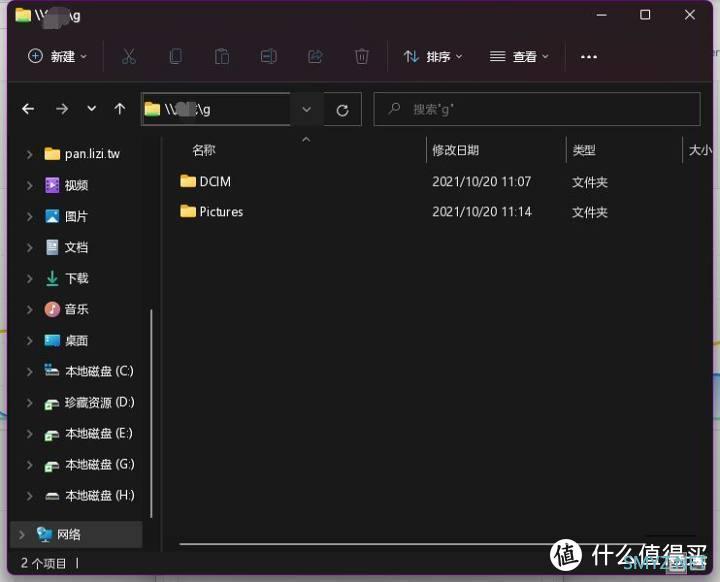Sort by the 修改日期 column header

456,150
